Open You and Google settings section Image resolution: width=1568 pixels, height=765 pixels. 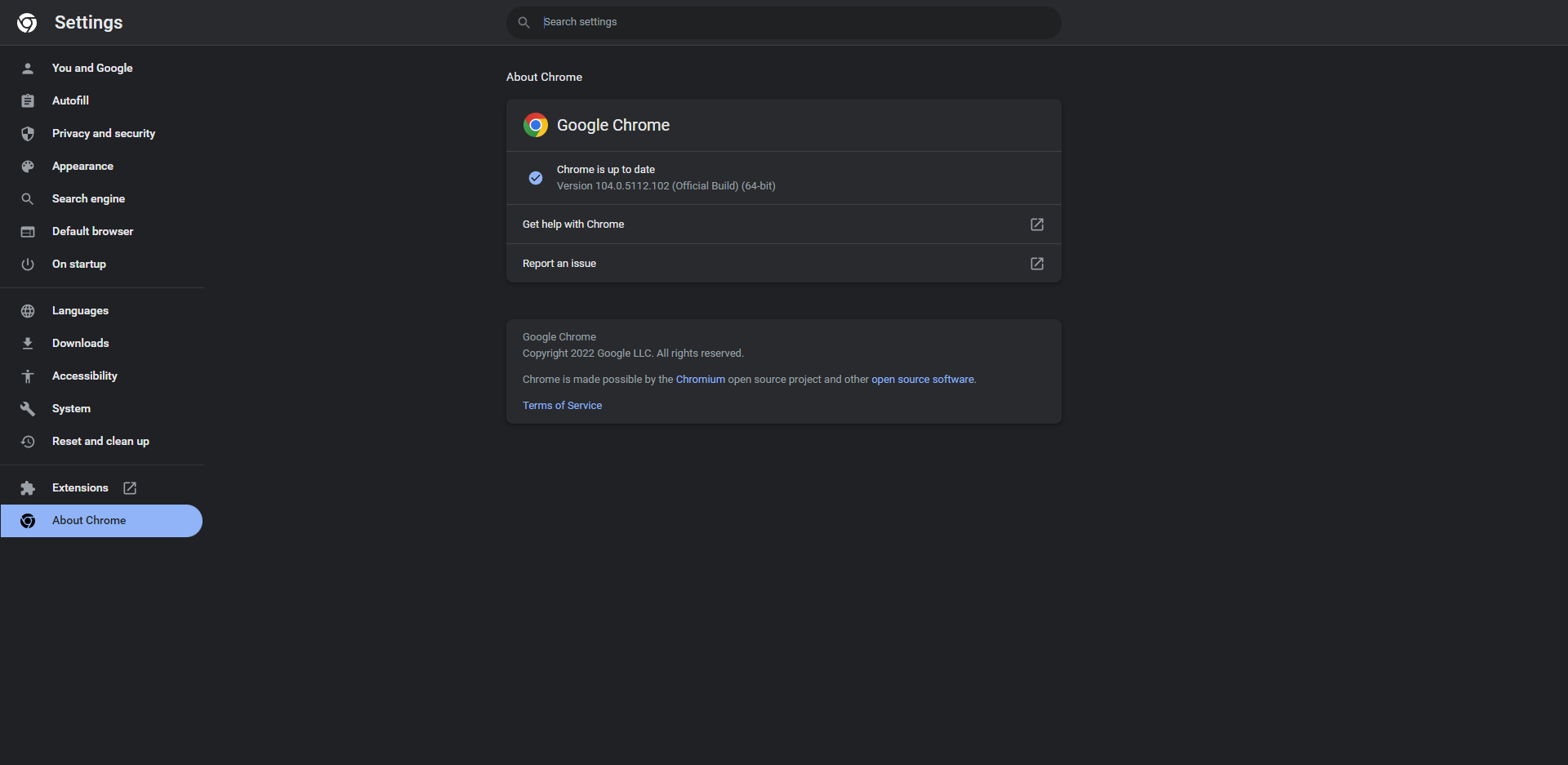102,69
